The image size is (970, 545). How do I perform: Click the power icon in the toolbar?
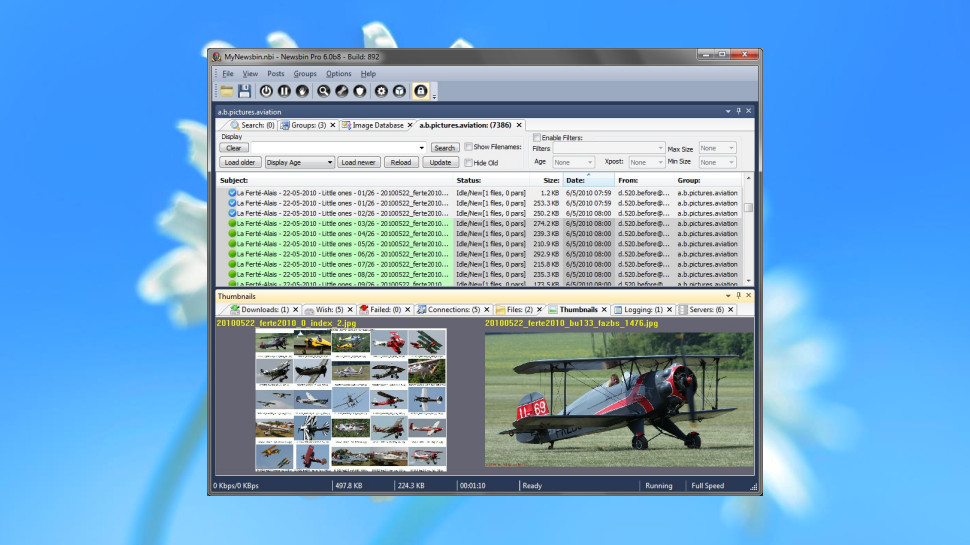click(x=266, y=91)
